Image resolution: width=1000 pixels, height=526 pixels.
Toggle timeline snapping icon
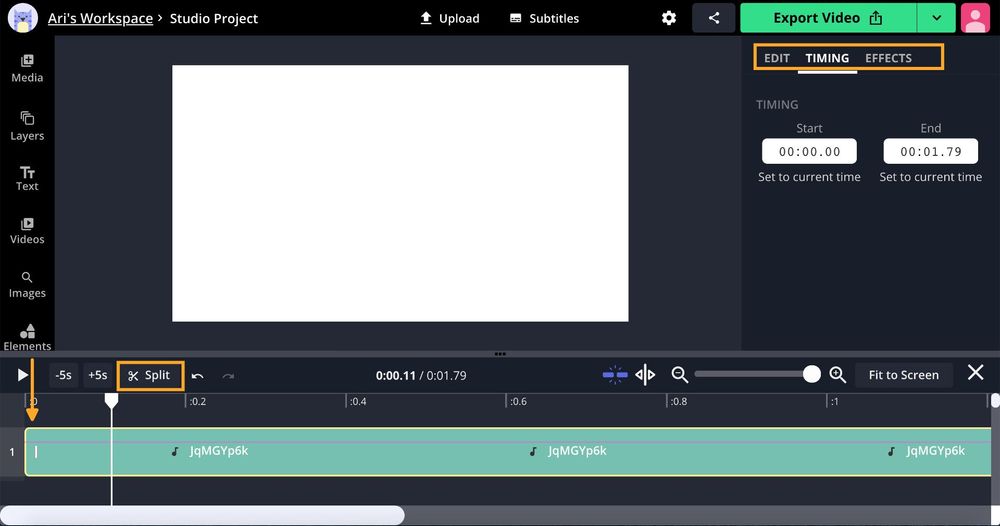(615, 375)
